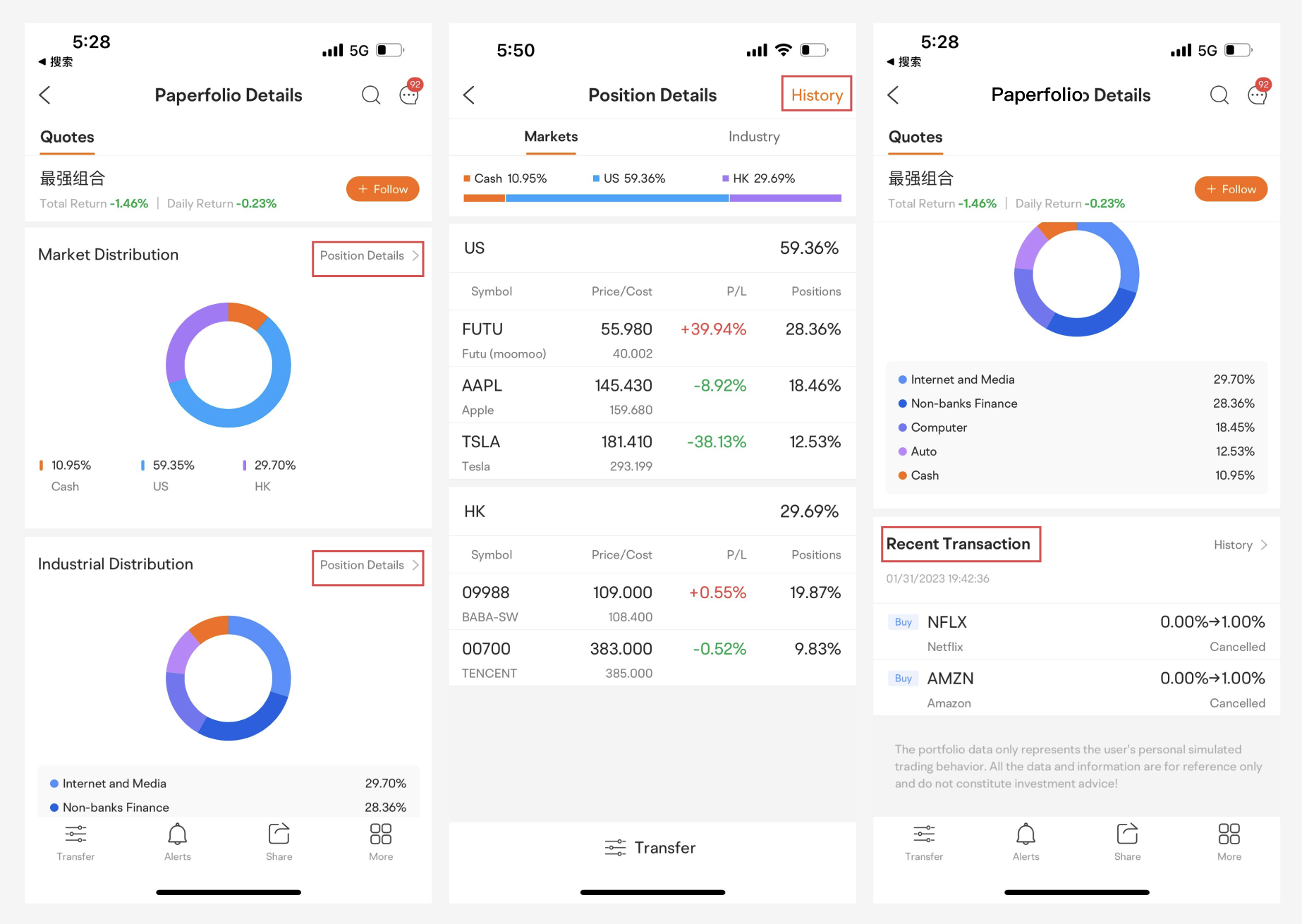Image resolution: width=1302 pixels, height=924 pixels.
Task: Open search icon in left Paperfolio Details screen
Action: click(371, 95)
